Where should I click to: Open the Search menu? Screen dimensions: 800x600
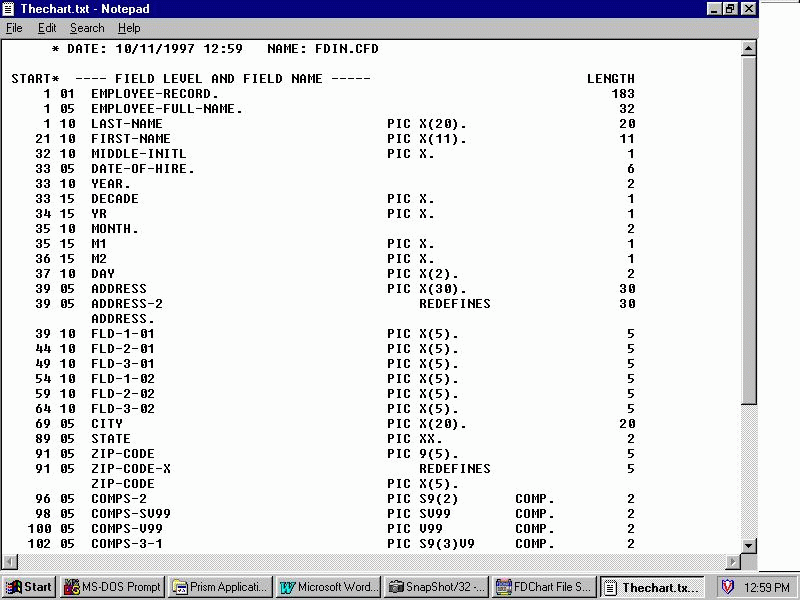(86, 27)
